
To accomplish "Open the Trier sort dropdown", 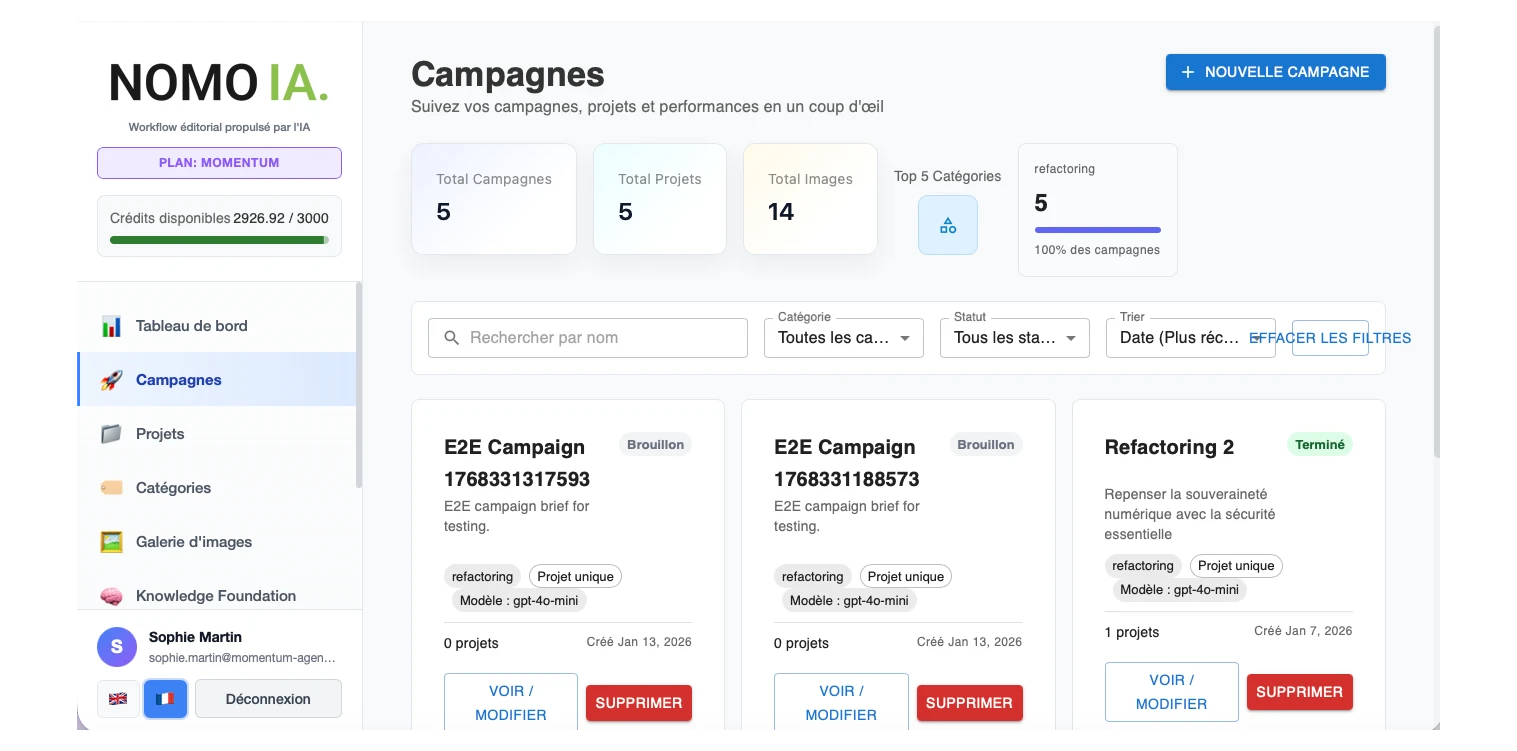I will [x=1190, y=337].
